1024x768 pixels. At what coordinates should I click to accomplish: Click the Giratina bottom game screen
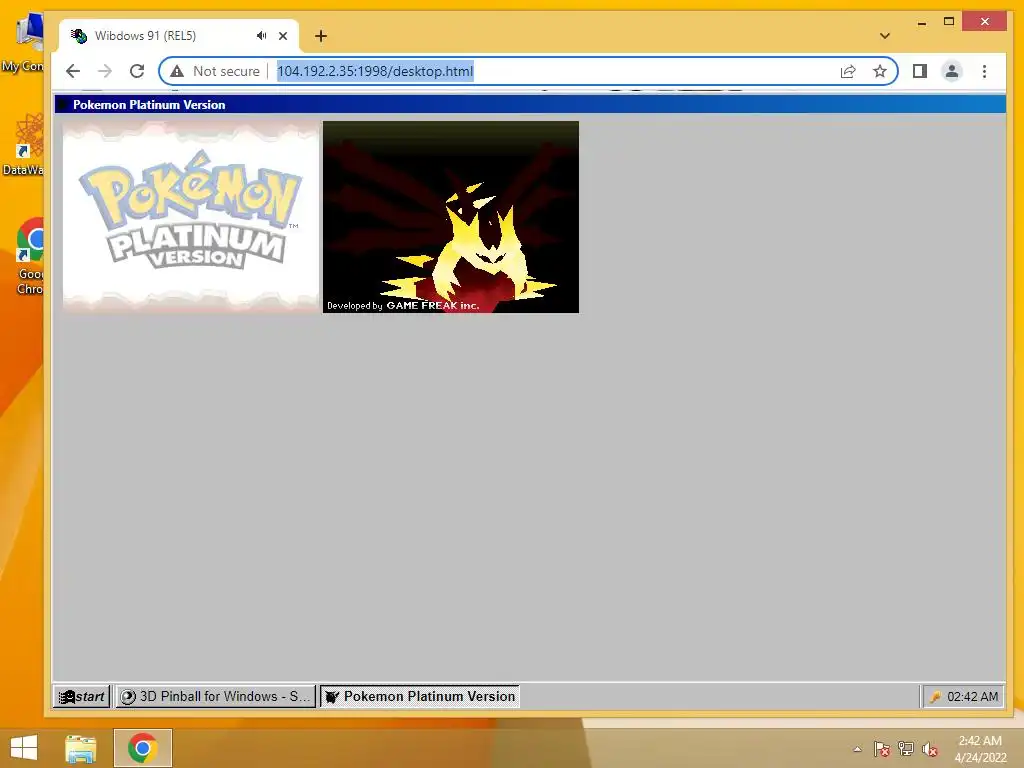451,217
